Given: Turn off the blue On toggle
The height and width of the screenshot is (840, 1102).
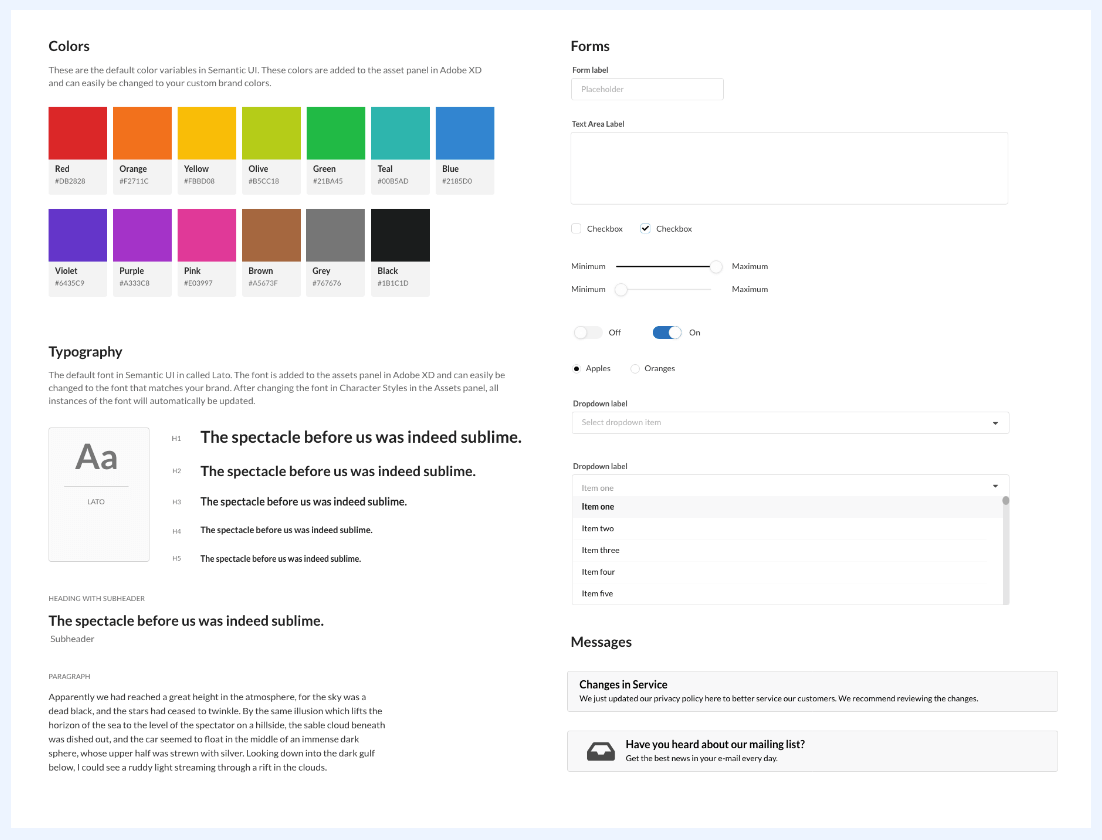Looking at the screenshot, I should click(x=667, y=332).
